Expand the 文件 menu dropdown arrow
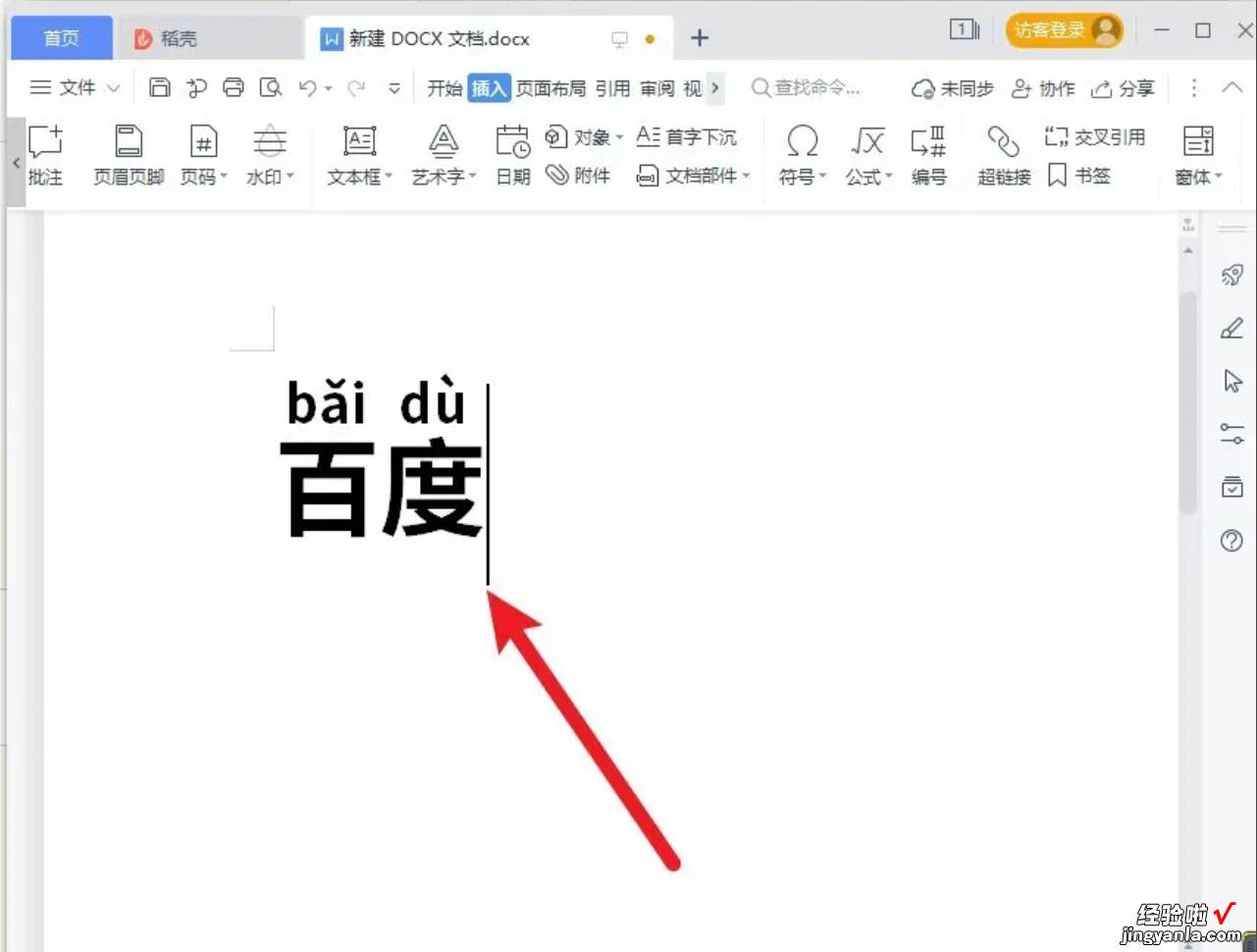1257x952 pixels. 113,88
